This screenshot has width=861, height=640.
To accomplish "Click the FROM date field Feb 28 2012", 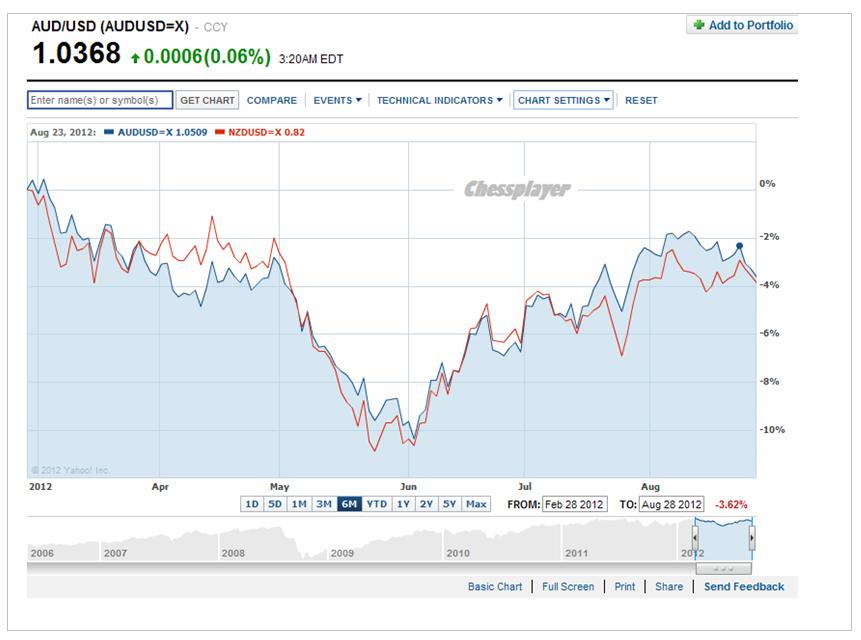I will coord(574,504).
